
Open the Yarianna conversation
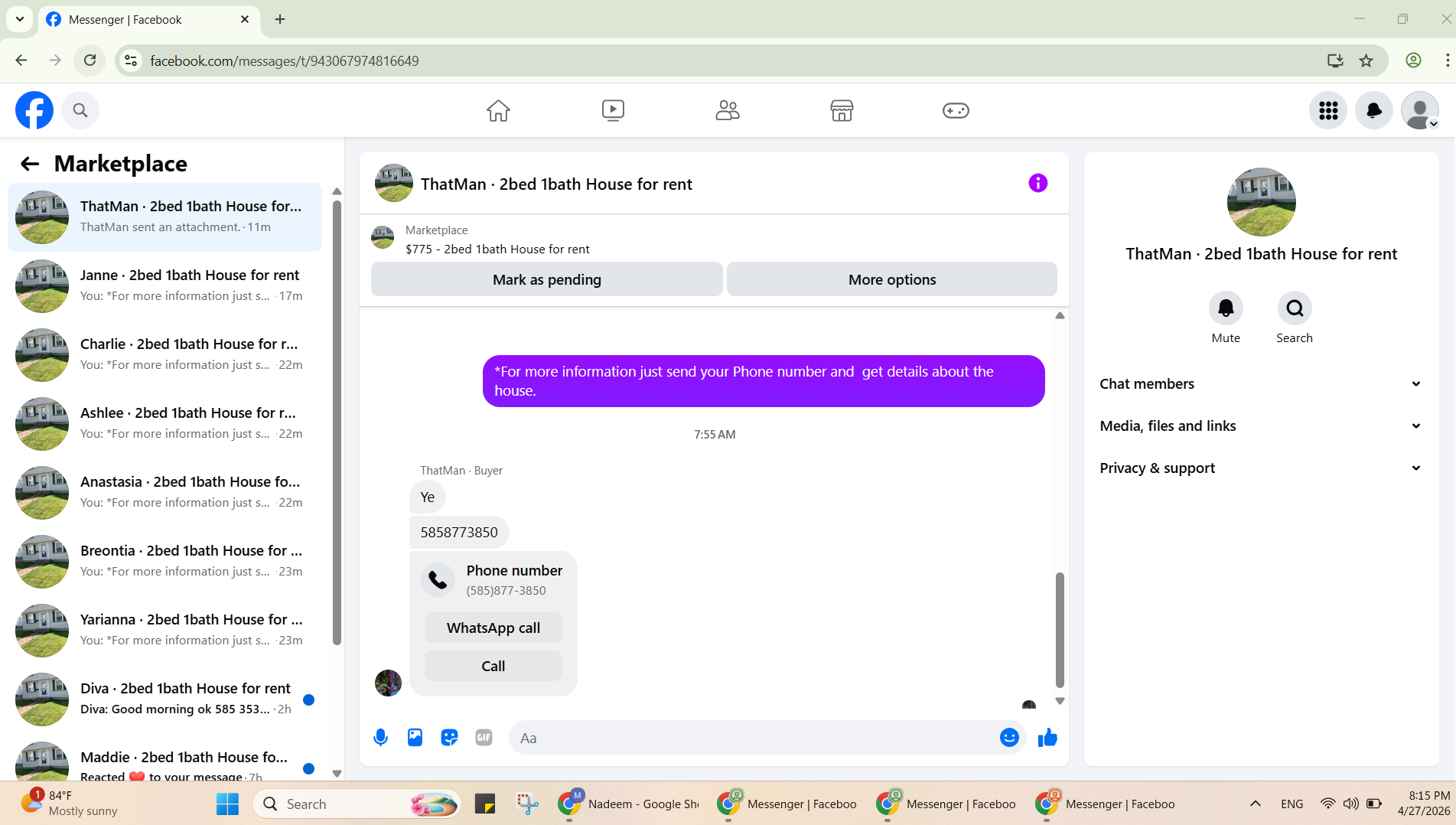[x=164, y=631]
